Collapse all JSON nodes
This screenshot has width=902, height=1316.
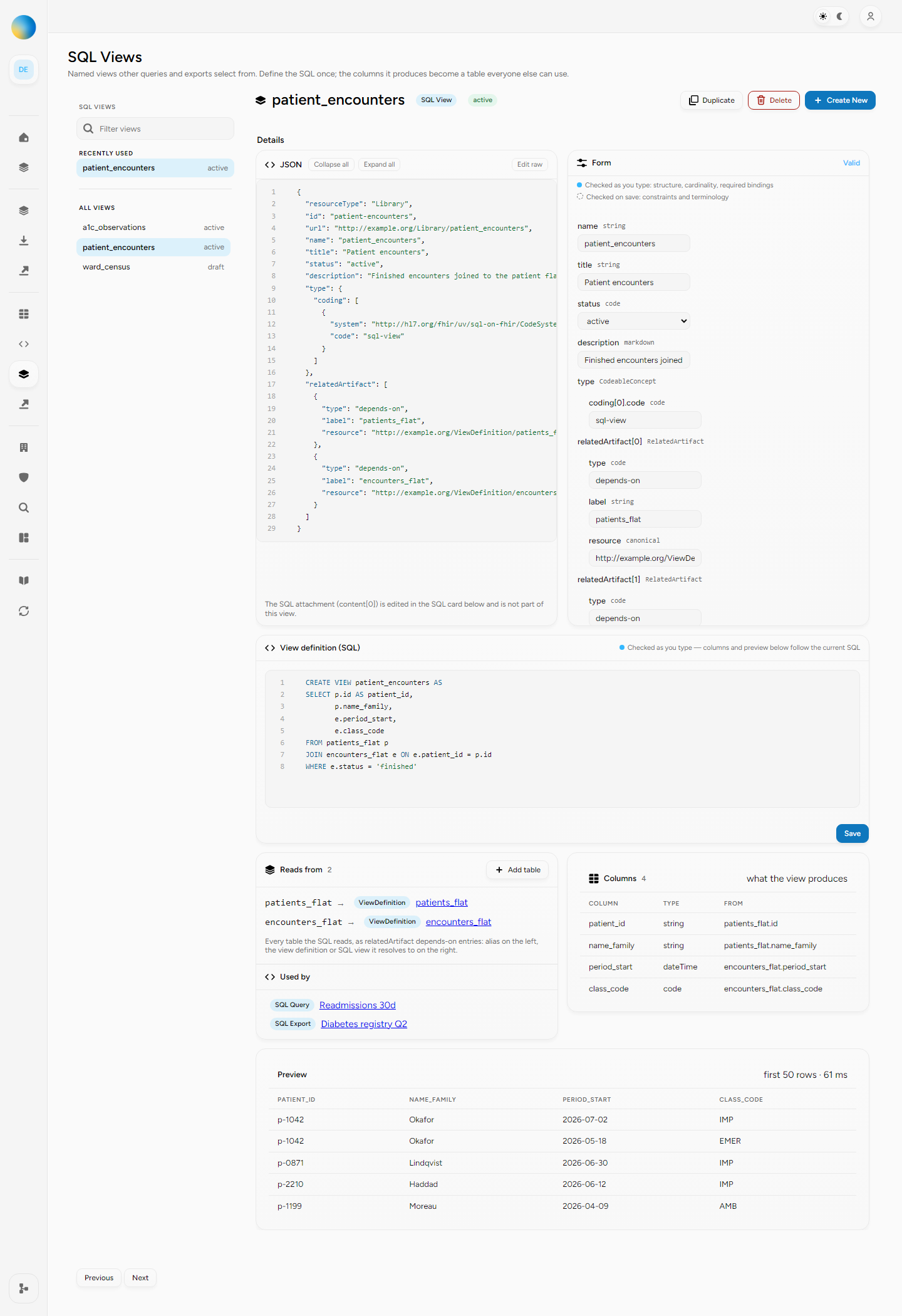click(x=331, y=165)
